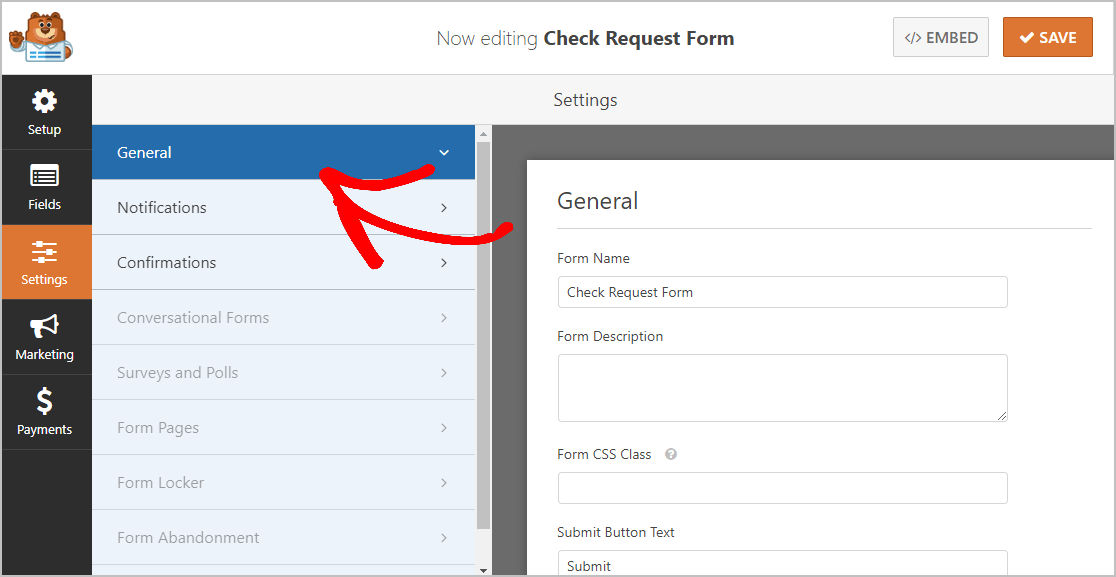Click the Submit Button Text label

[616, 532]
